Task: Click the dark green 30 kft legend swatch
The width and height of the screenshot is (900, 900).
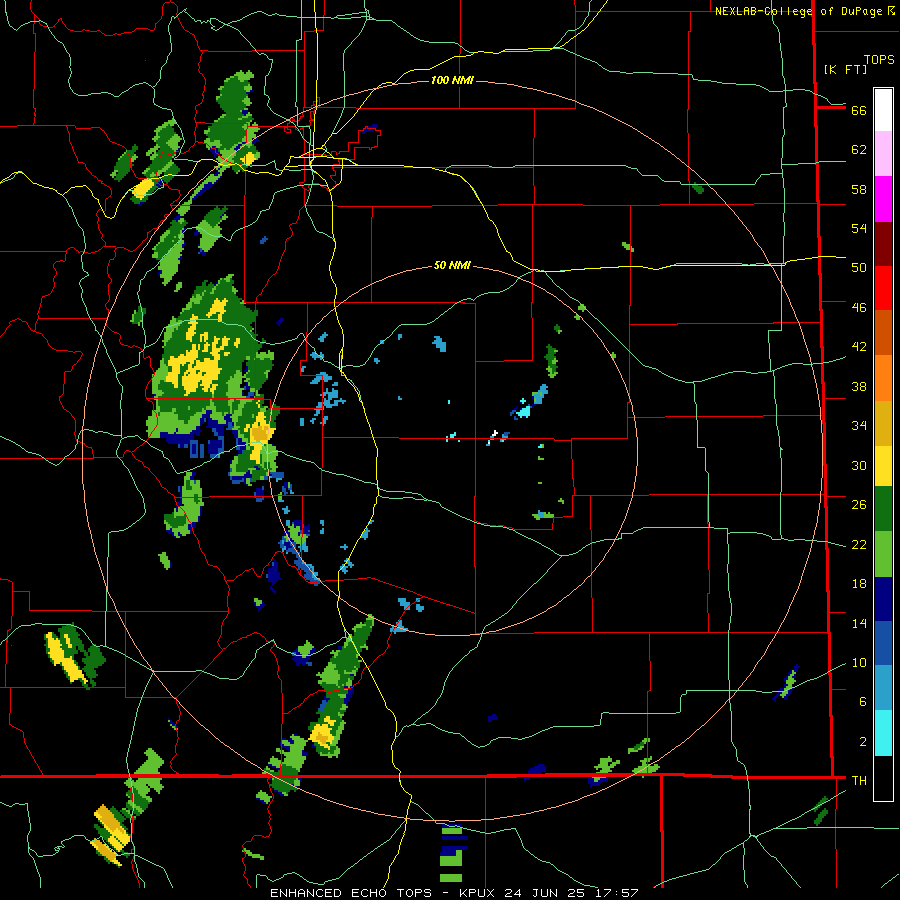Action: pyautogui.click(x=883, y=509)
